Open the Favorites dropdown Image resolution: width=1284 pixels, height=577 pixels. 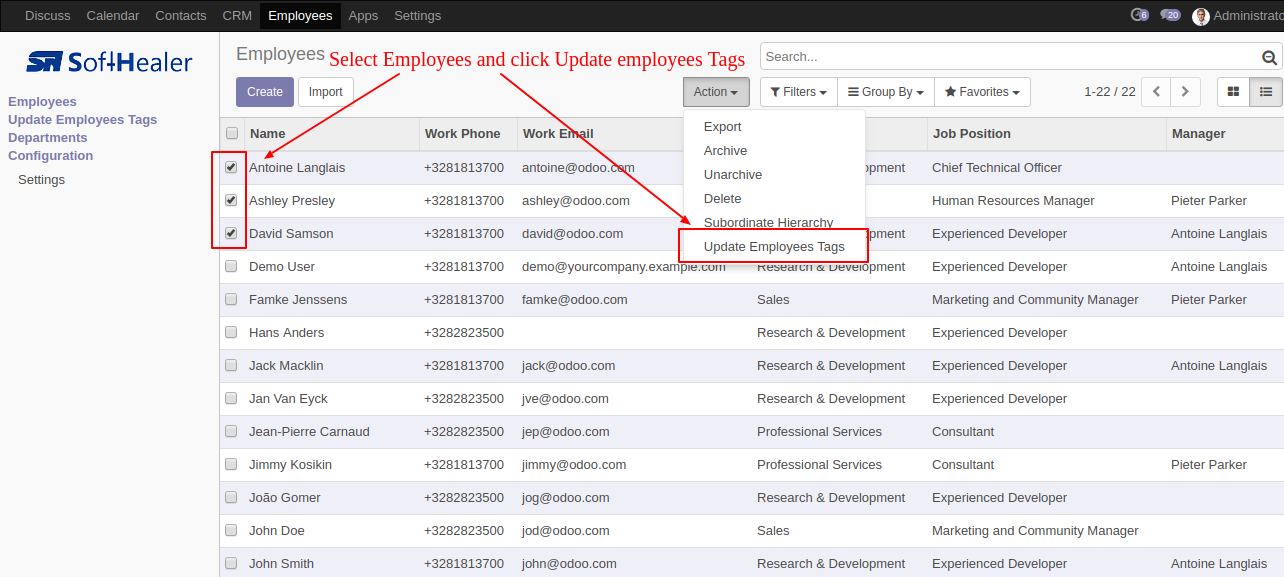click(982, 92)
